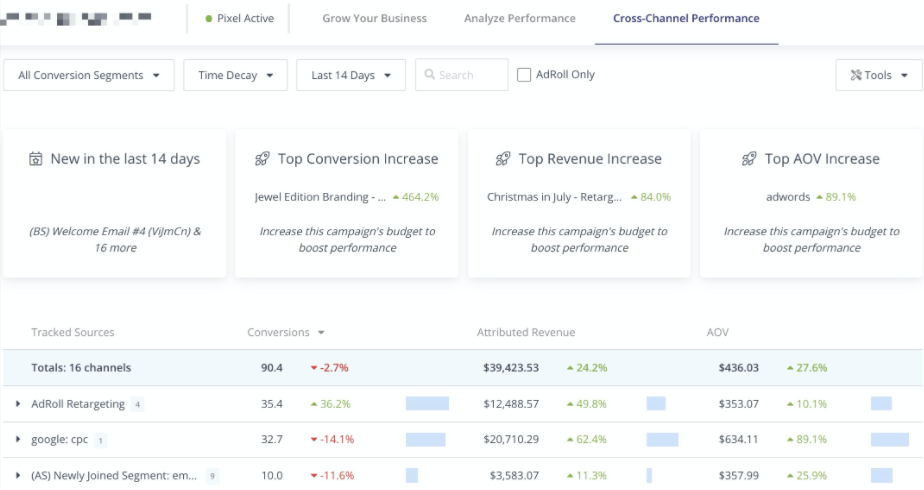Image resolution: width=924 pixels, height=490 pixels.
Task: Click the magnifier icon in the search box
Action: pos(430,75)
